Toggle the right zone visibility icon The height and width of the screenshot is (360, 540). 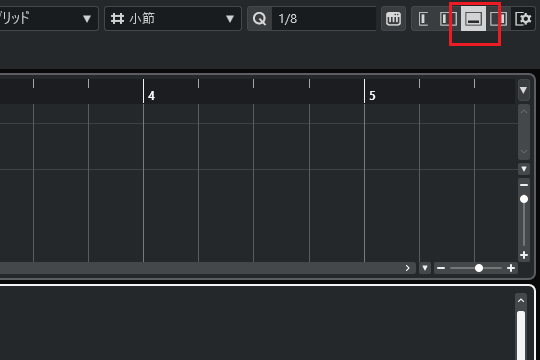498,19
